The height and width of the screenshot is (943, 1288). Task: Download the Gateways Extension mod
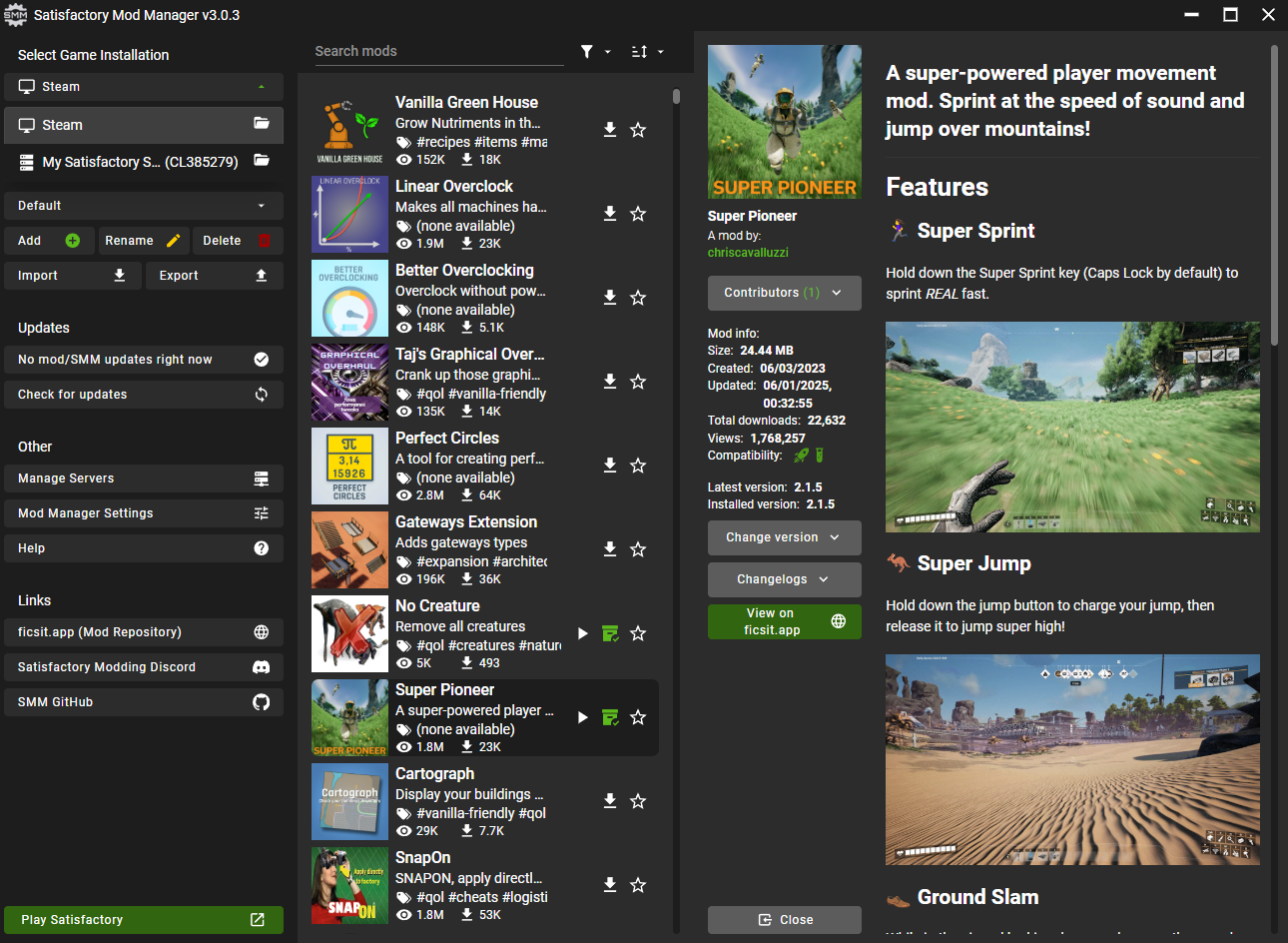pos(610,549)
